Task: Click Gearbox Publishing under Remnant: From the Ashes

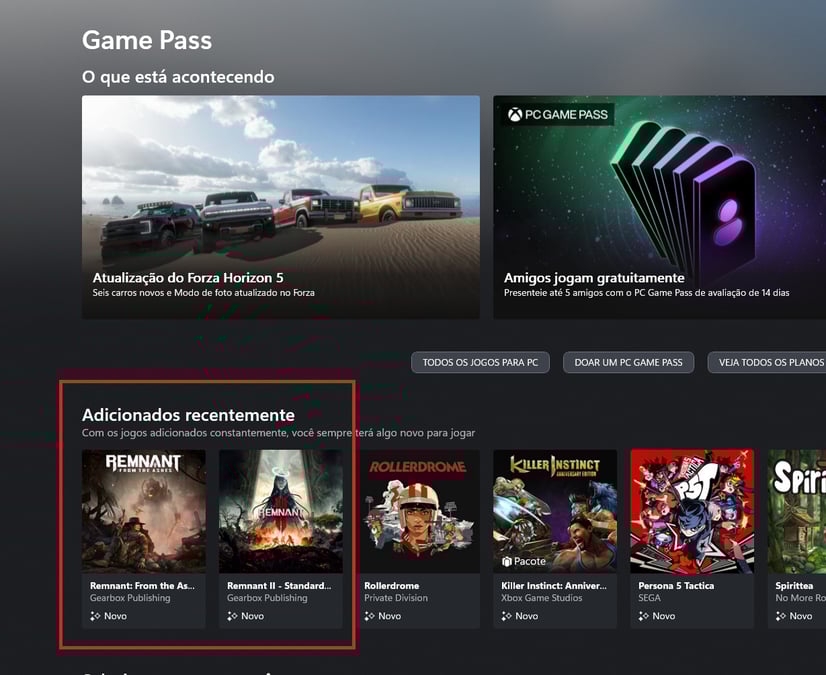Action: pyautogui.click(x=130, y=598)
